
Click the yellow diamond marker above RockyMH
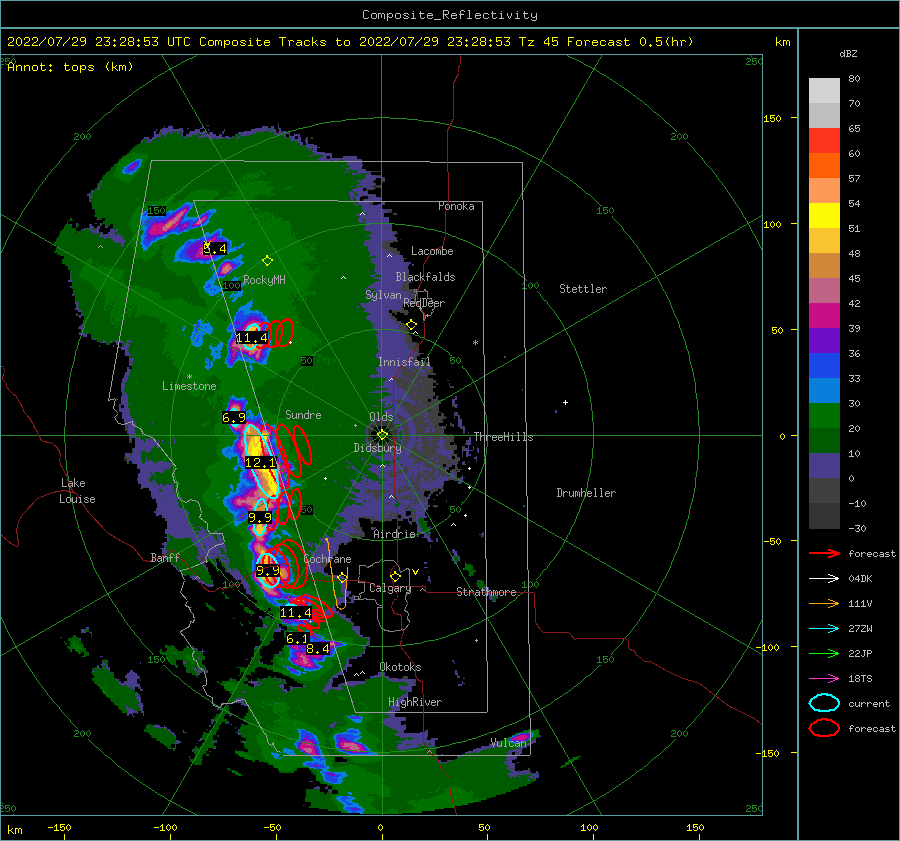click(x=267, y=261)
